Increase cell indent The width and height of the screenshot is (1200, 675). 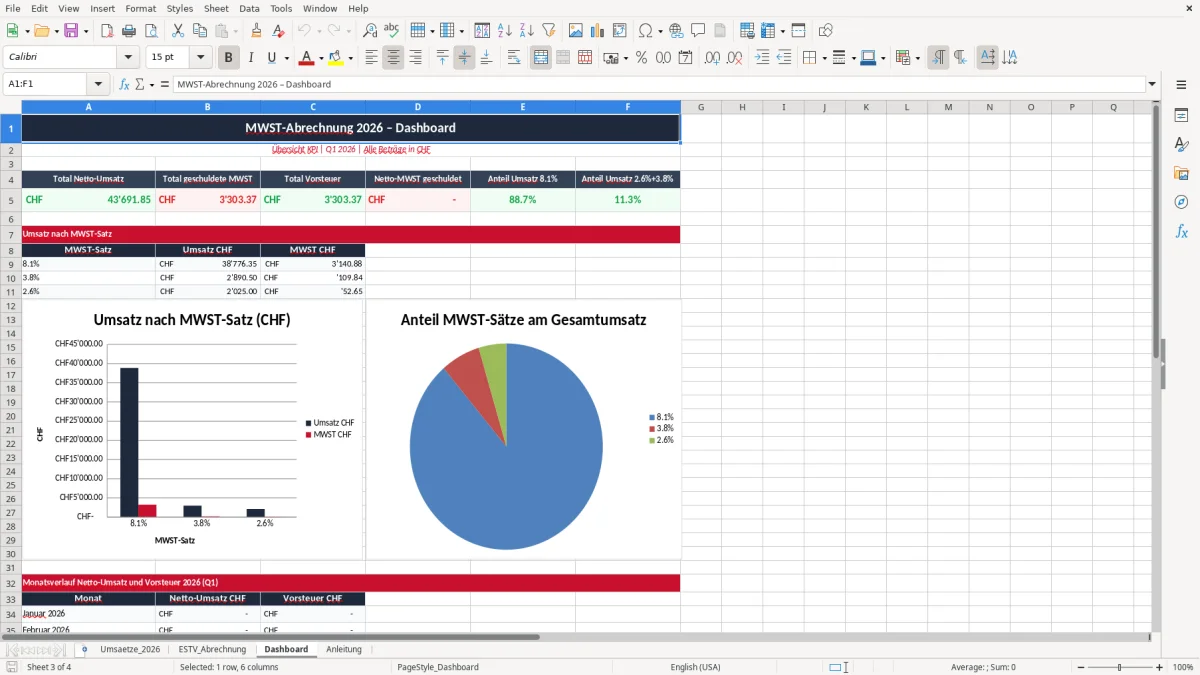coord(762,58)
